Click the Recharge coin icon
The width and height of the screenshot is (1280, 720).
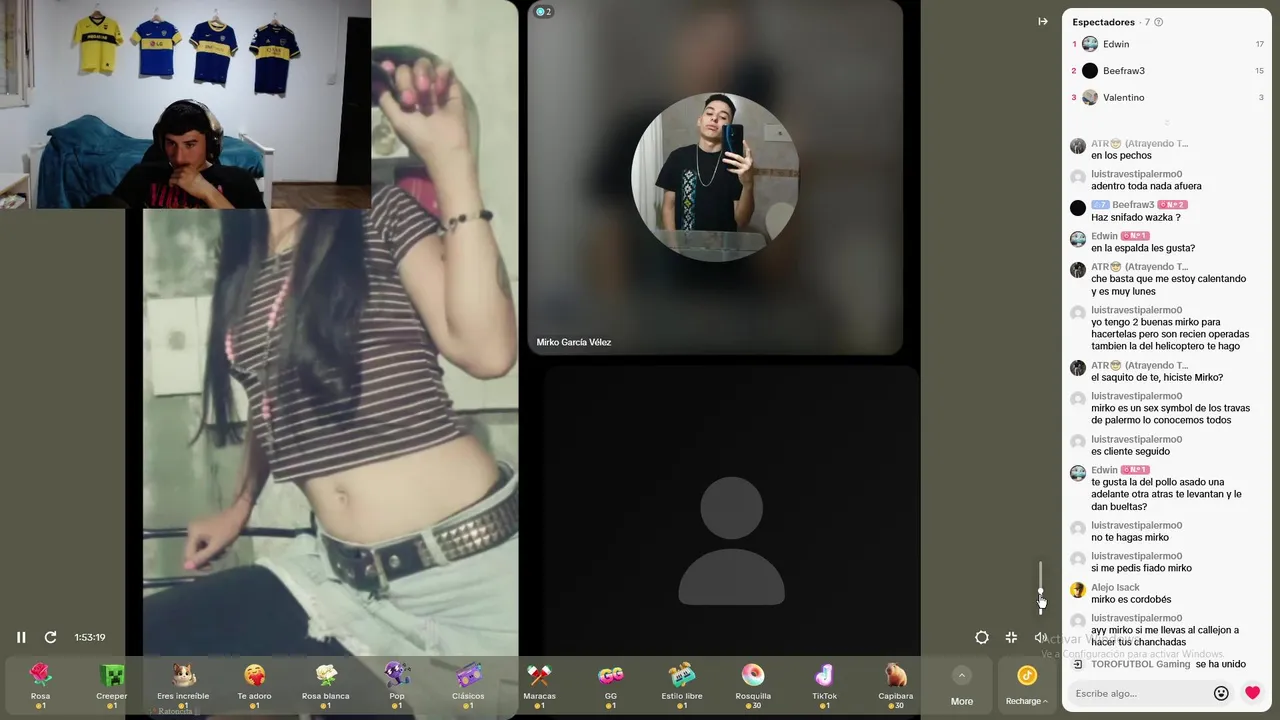[1027, 676]
